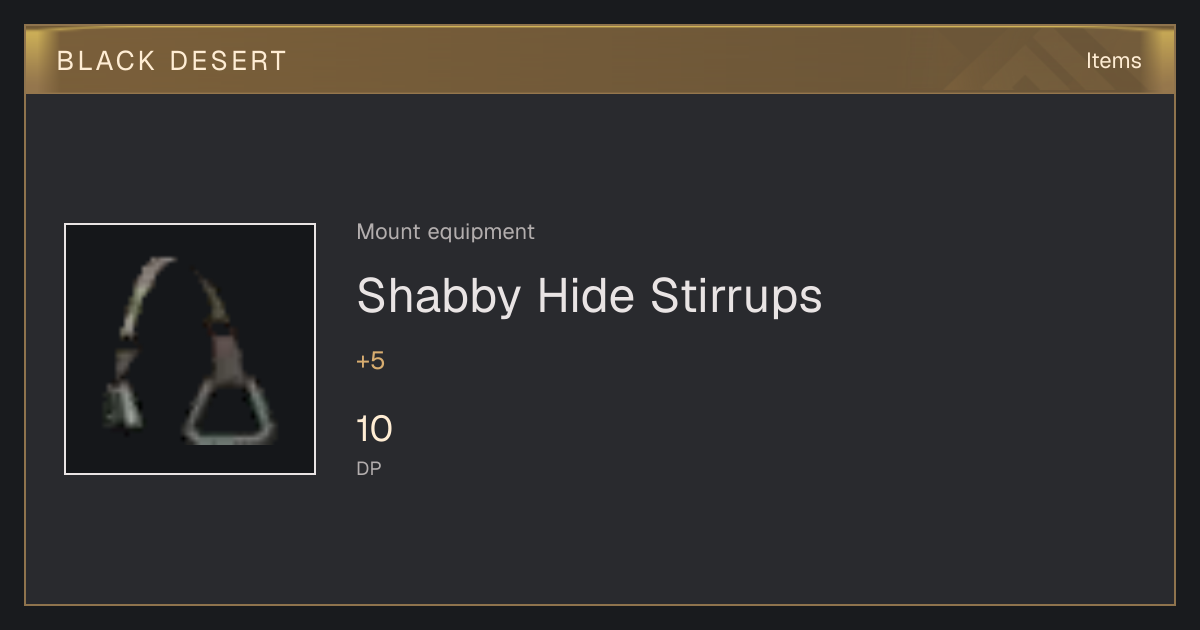Click the Shabby Hide Stirrups item name
This screenshot has height=630, width=1200.
point(589,296)
